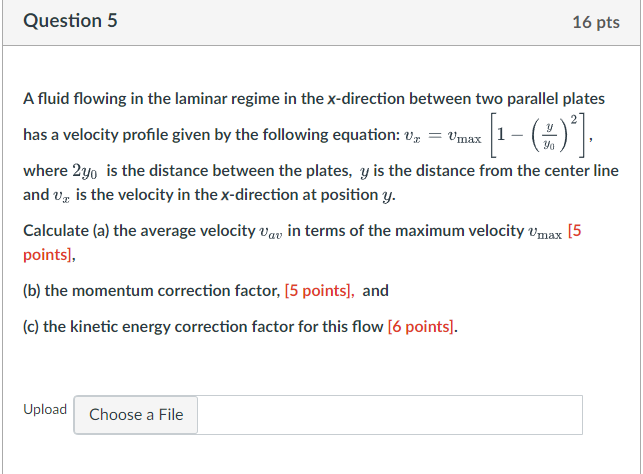643x474 pixels.
Task: Click the word and after [5 points],
Action: (x=375, y=291)
